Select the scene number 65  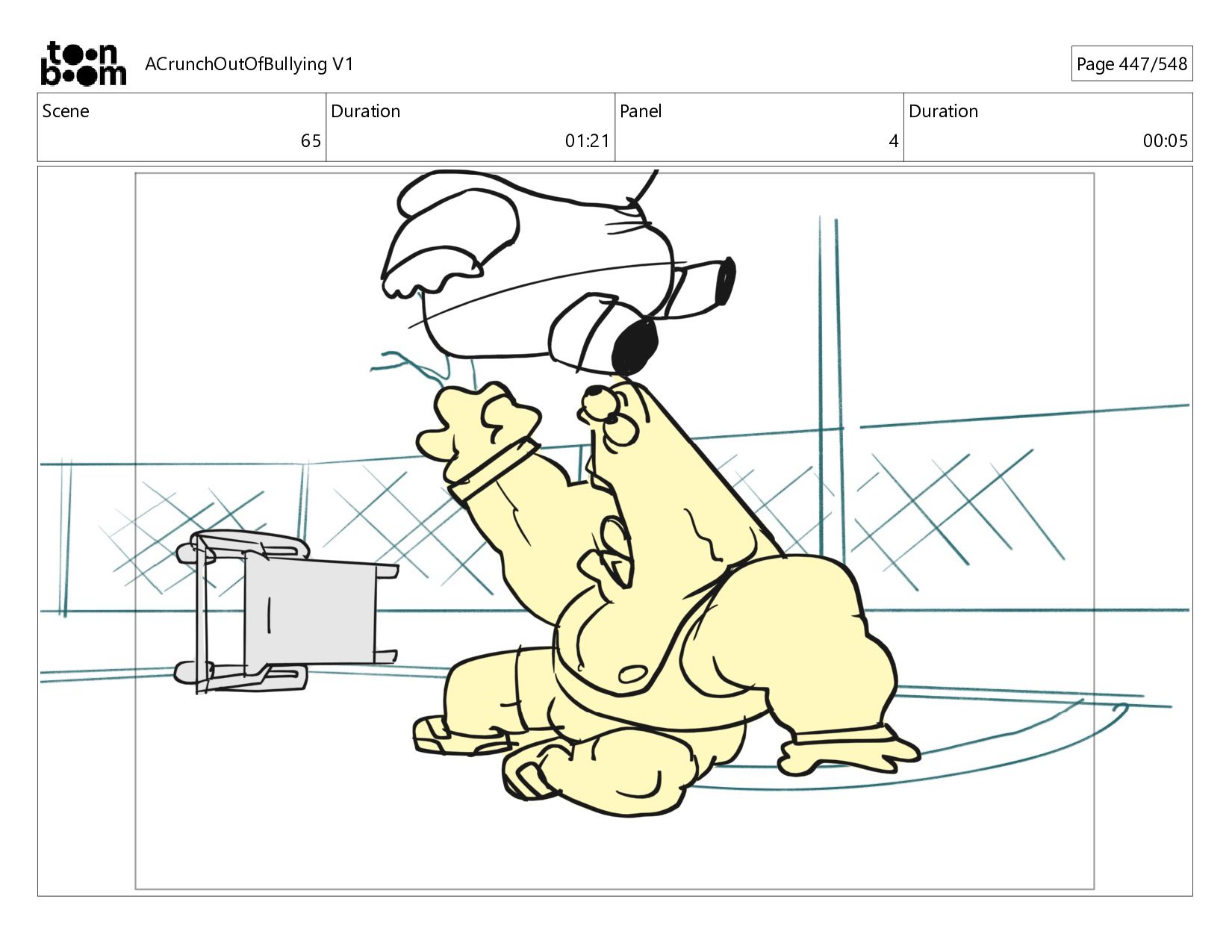(x=311, y=141)
